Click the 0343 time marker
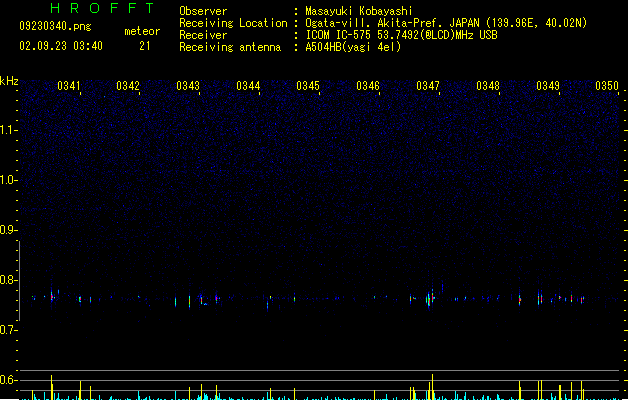Viewport: 629px width, 400px height. (188, 86)
